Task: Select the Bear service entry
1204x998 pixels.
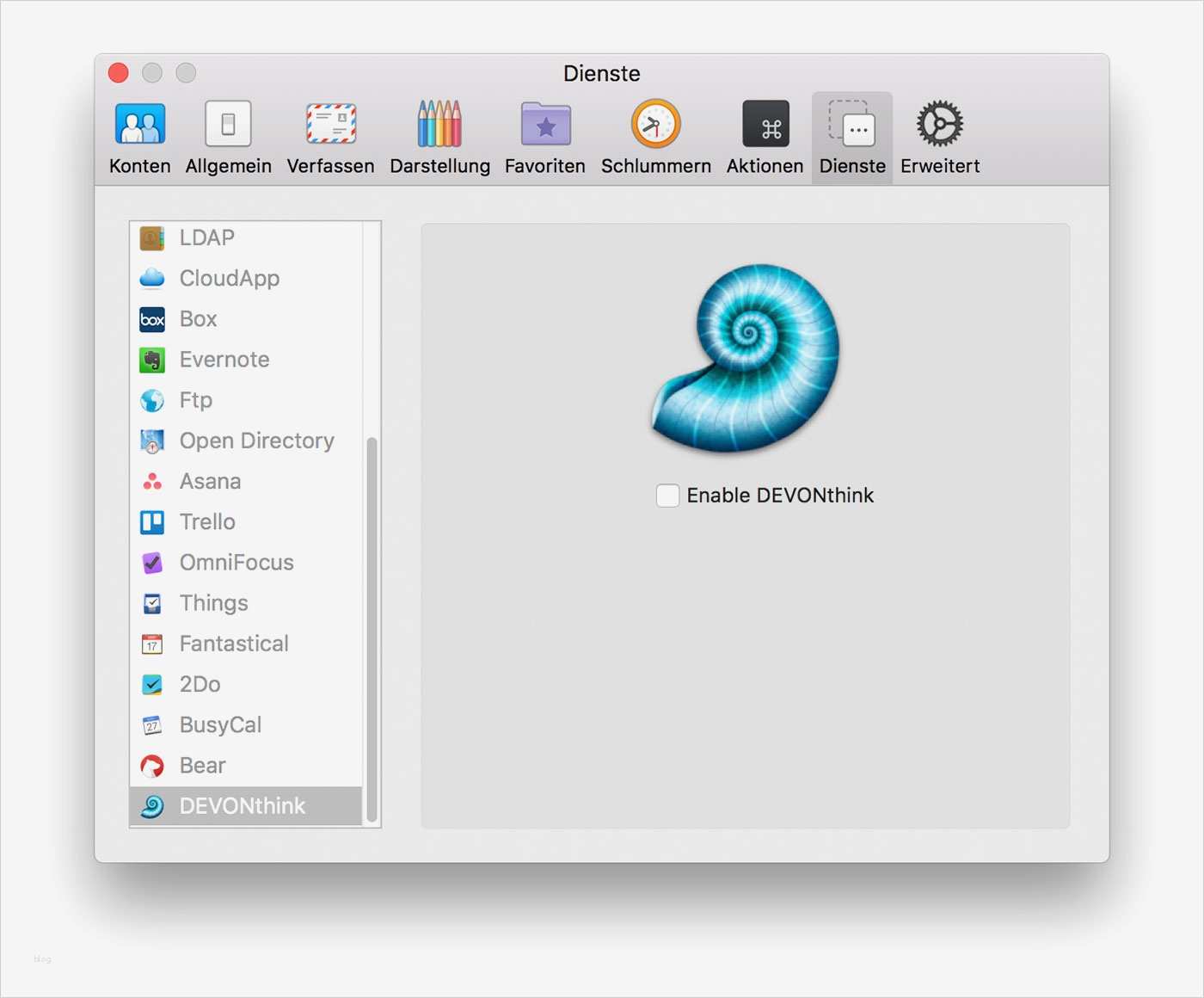Action: point(201,766)
